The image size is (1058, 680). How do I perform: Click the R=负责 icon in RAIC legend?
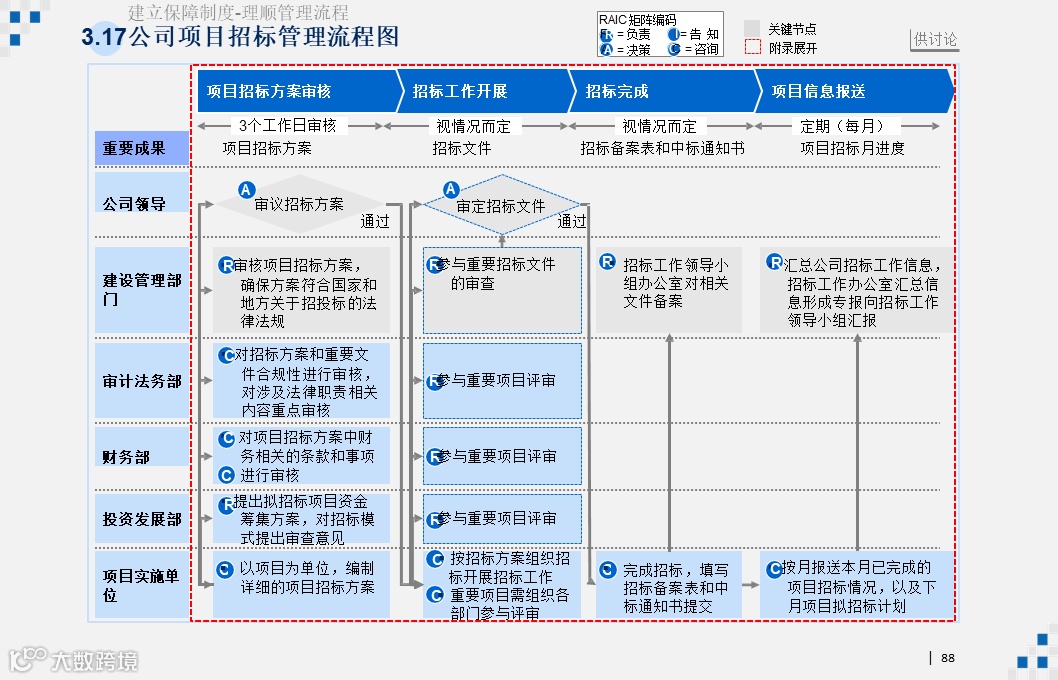coord(606,35)
